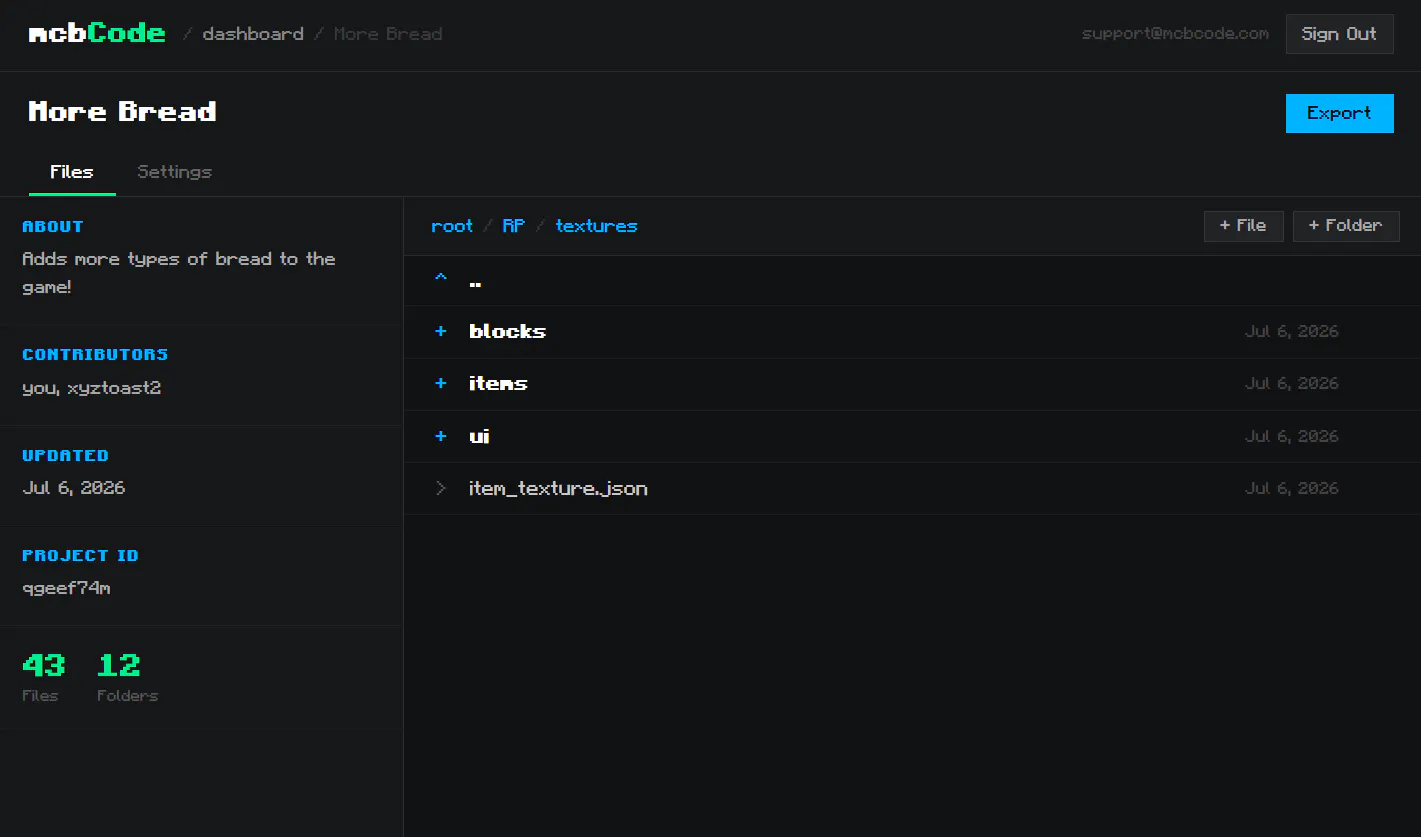Navigate to root in the path

pos(452,226)
